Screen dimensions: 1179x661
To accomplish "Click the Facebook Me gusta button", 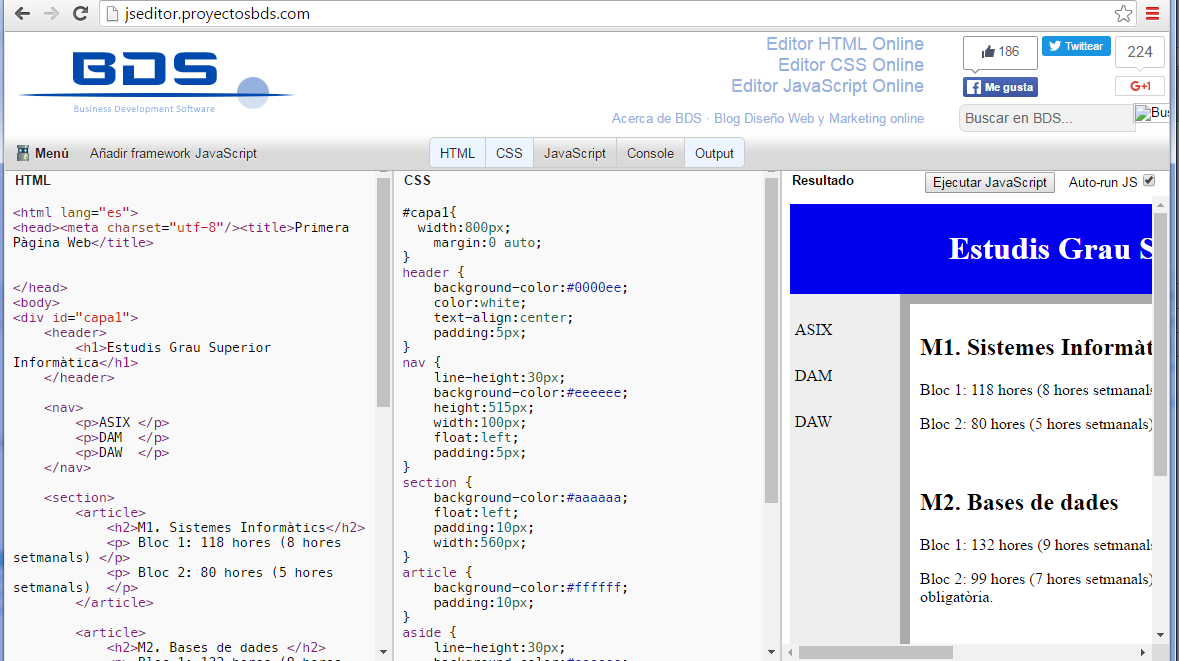I will coord(1000,87).
